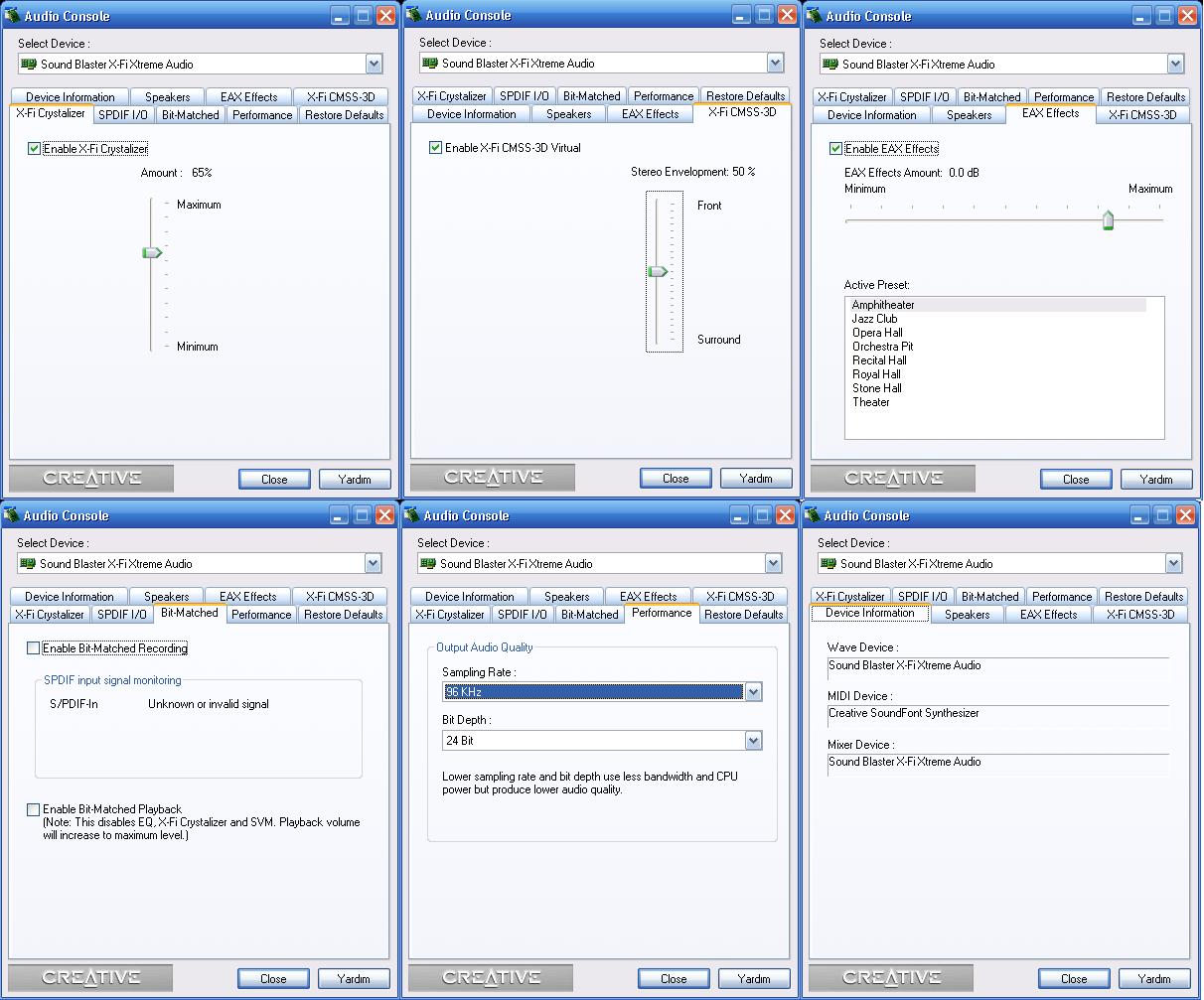Open the SPDIF I/O tab in the Bit-Matched window
This screenshot has height=1000, width=1204.
pyautogui.click(x=122, y=615)
